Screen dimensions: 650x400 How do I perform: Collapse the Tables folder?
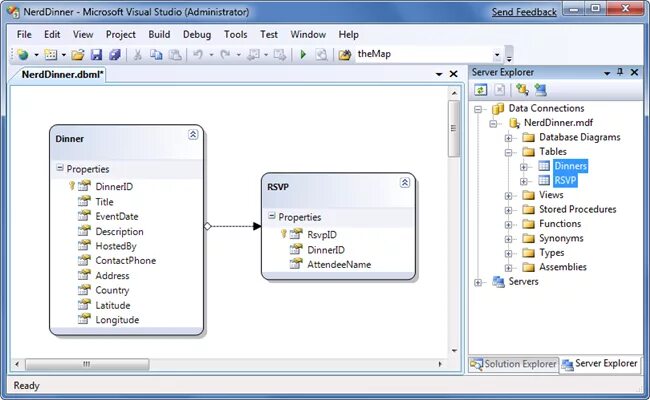pyautogui.click(x=508, y=153)
